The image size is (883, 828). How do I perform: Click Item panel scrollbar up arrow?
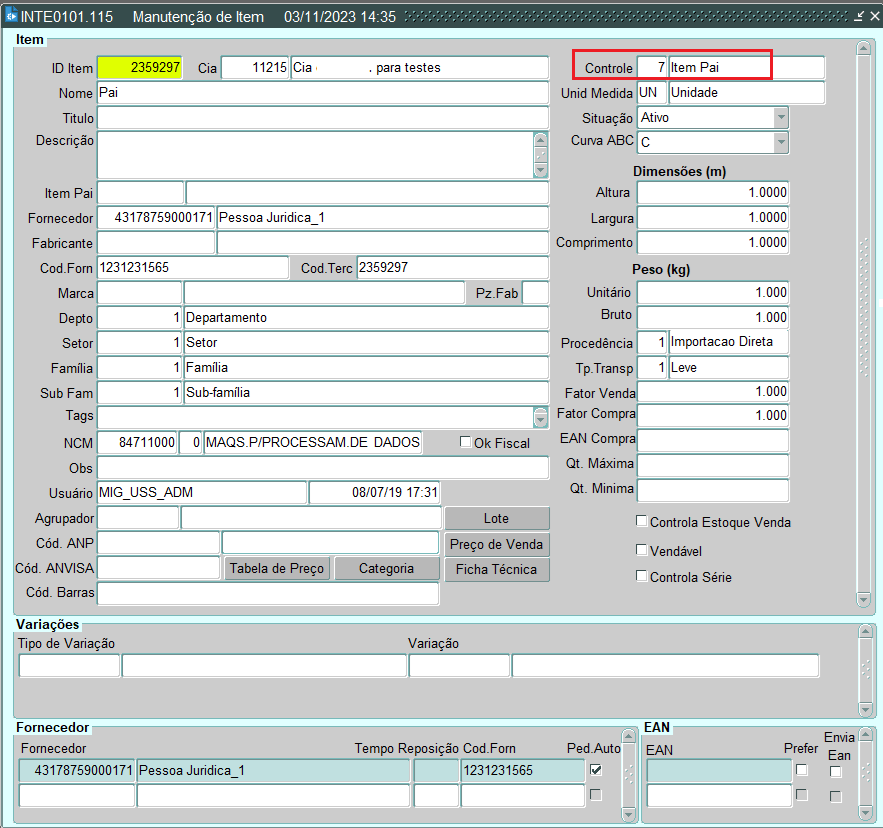pyautogui.click(x=864, y=47)
